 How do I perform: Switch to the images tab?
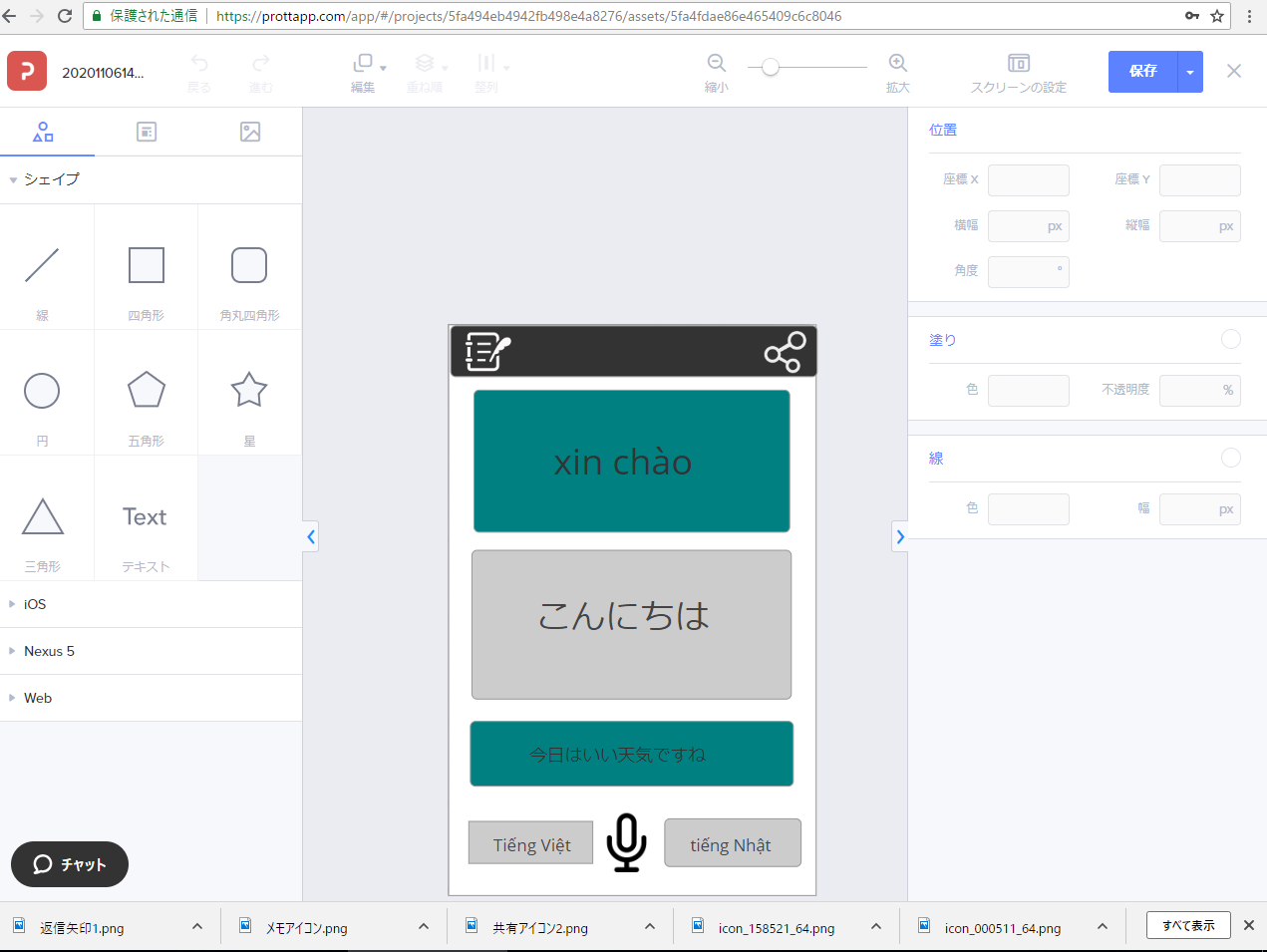point(250,132)
